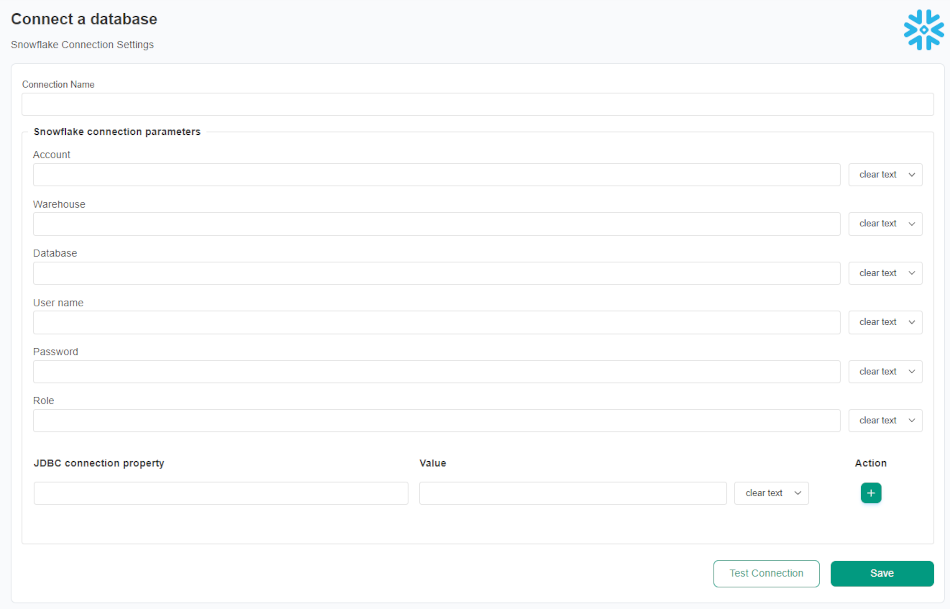Click the Save button
The height and width of the screenshot is (609, 950).
[x=882, y=574]
